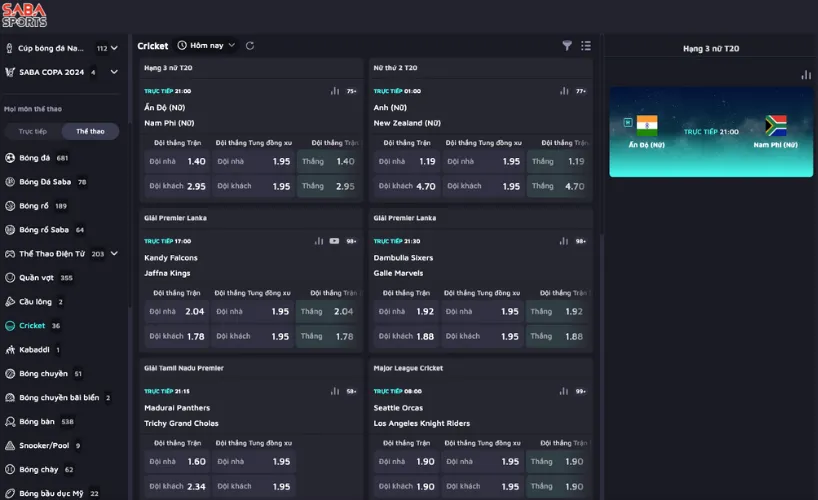Bet on Đội nhà 1.40 for Ấn Độ

click(x=178, y=161)
